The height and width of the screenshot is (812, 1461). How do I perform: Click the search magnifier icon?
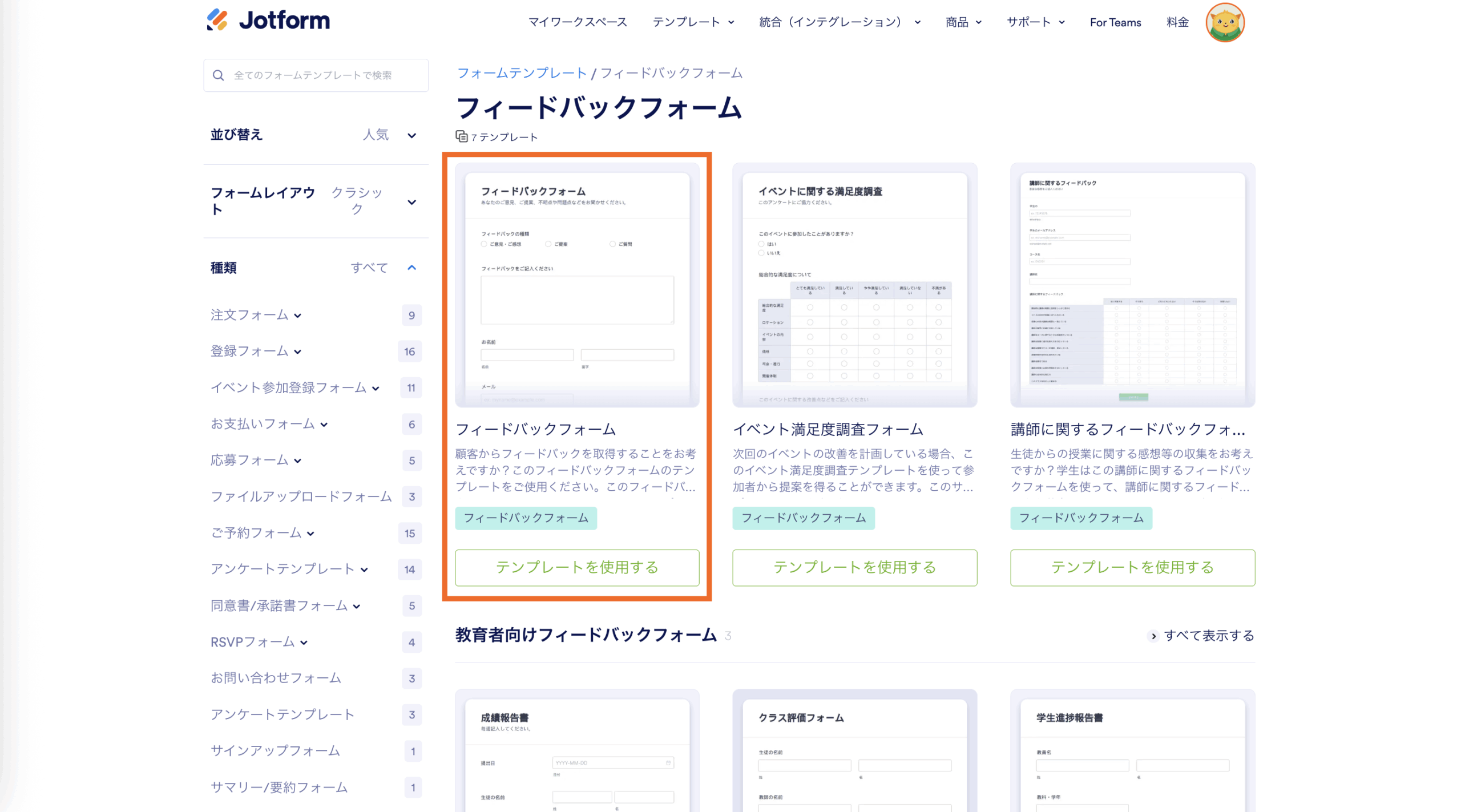tap(218, 75)
